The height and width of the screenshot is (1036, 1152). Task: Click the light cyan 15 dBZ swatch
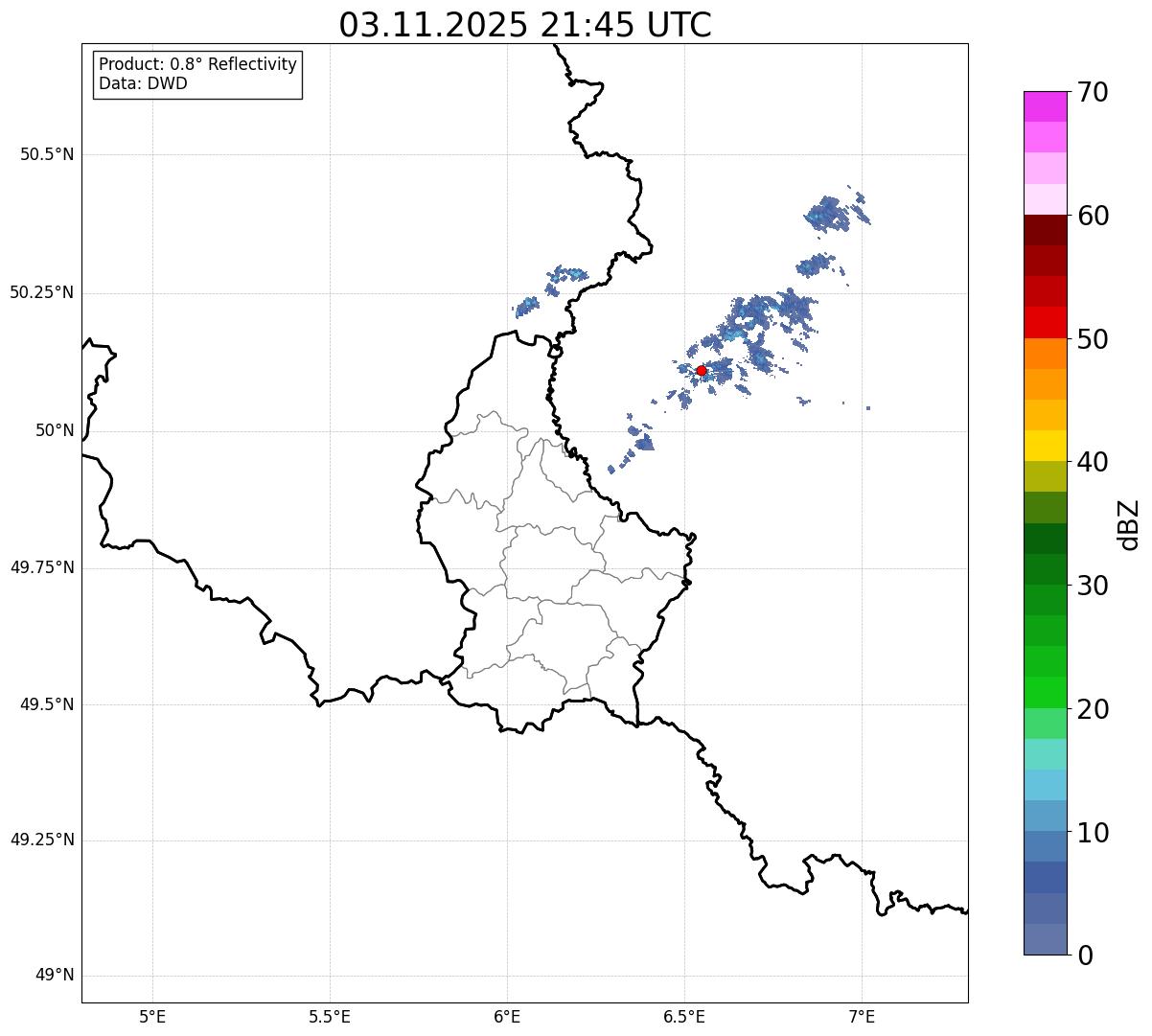(x=1046, y=754)
